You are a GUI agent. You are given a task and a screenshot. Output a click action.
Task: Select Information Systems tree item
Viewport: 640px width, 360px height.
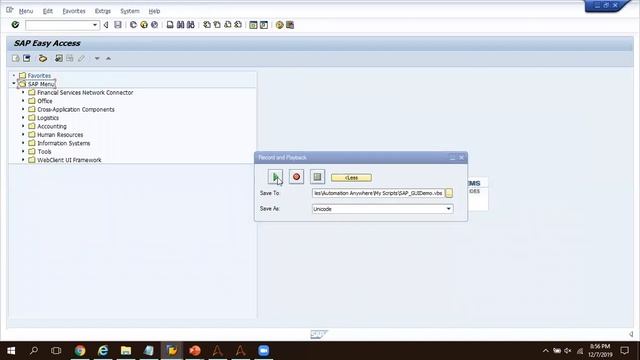tap(64, 143)
